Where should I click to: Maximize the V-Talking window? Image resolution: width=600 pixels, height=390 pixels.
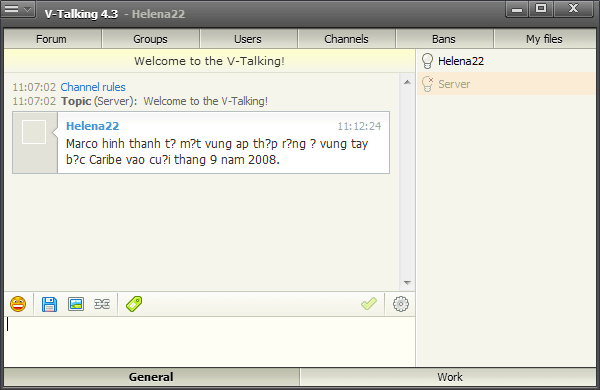click(541, 9)
